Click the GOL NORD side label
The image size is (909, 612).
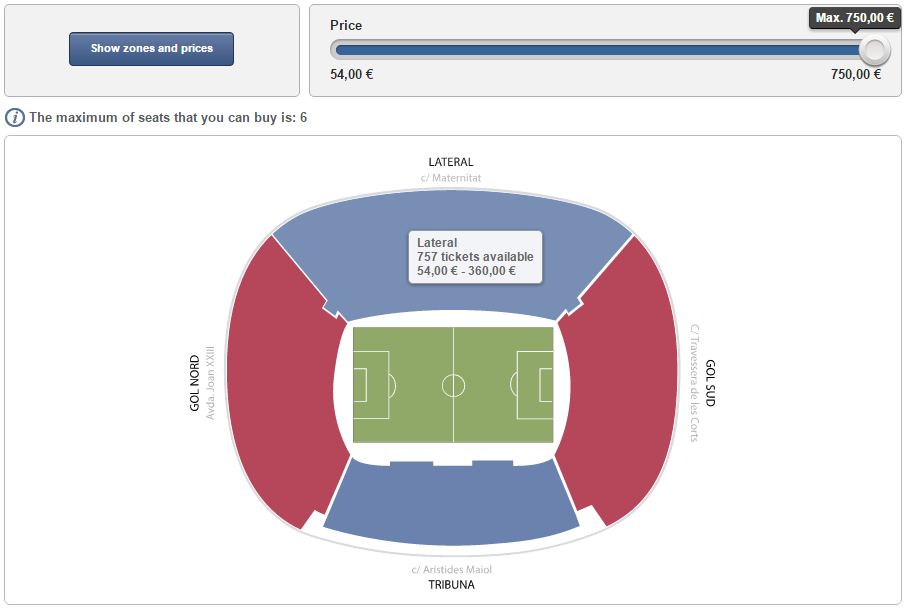pyautogui.click(x=195, y=385)
